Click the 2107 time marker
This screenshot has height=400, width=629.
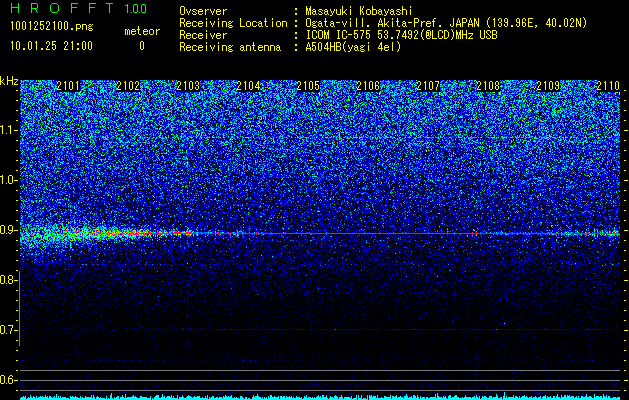click(x=428, y=86)
